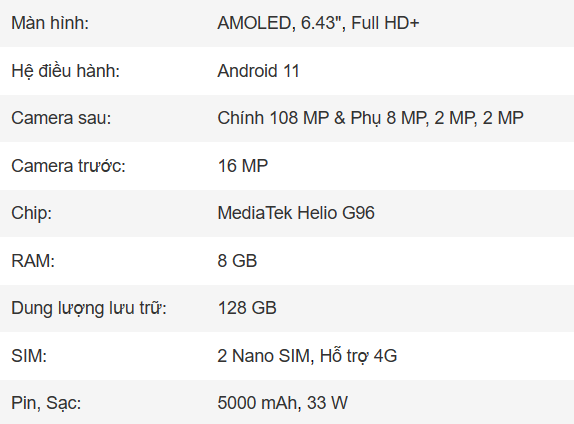The width and height of the screenshot is (574, 424).
Task: Click the "Màn hình:" label
Action: pyautogui.click(x=50, y=23)
